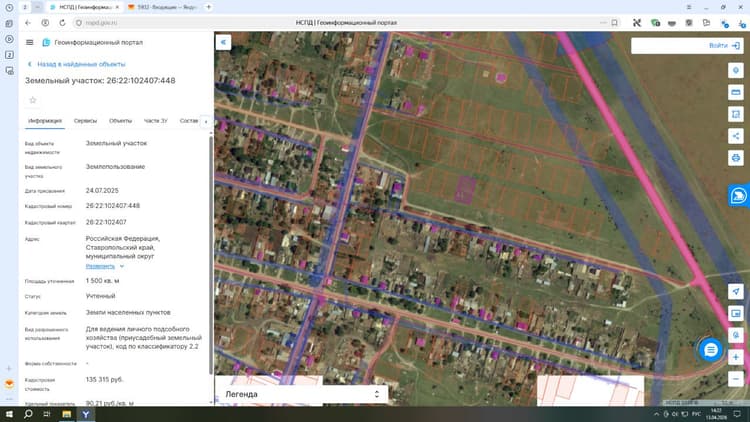Open the basemap picture switcher icon
750x422 pixels.
(x=736, y=313)
